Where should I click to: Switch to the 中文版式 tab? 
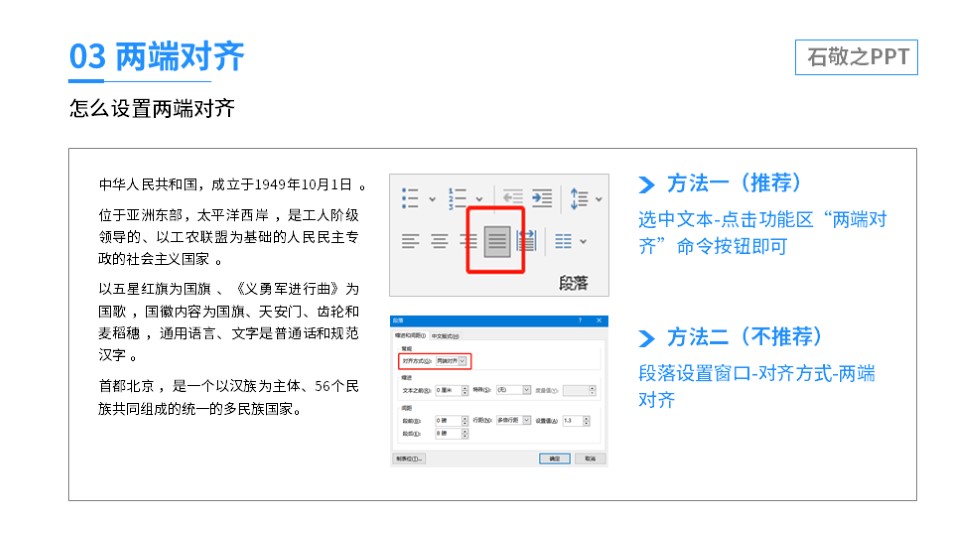[445, 336]
